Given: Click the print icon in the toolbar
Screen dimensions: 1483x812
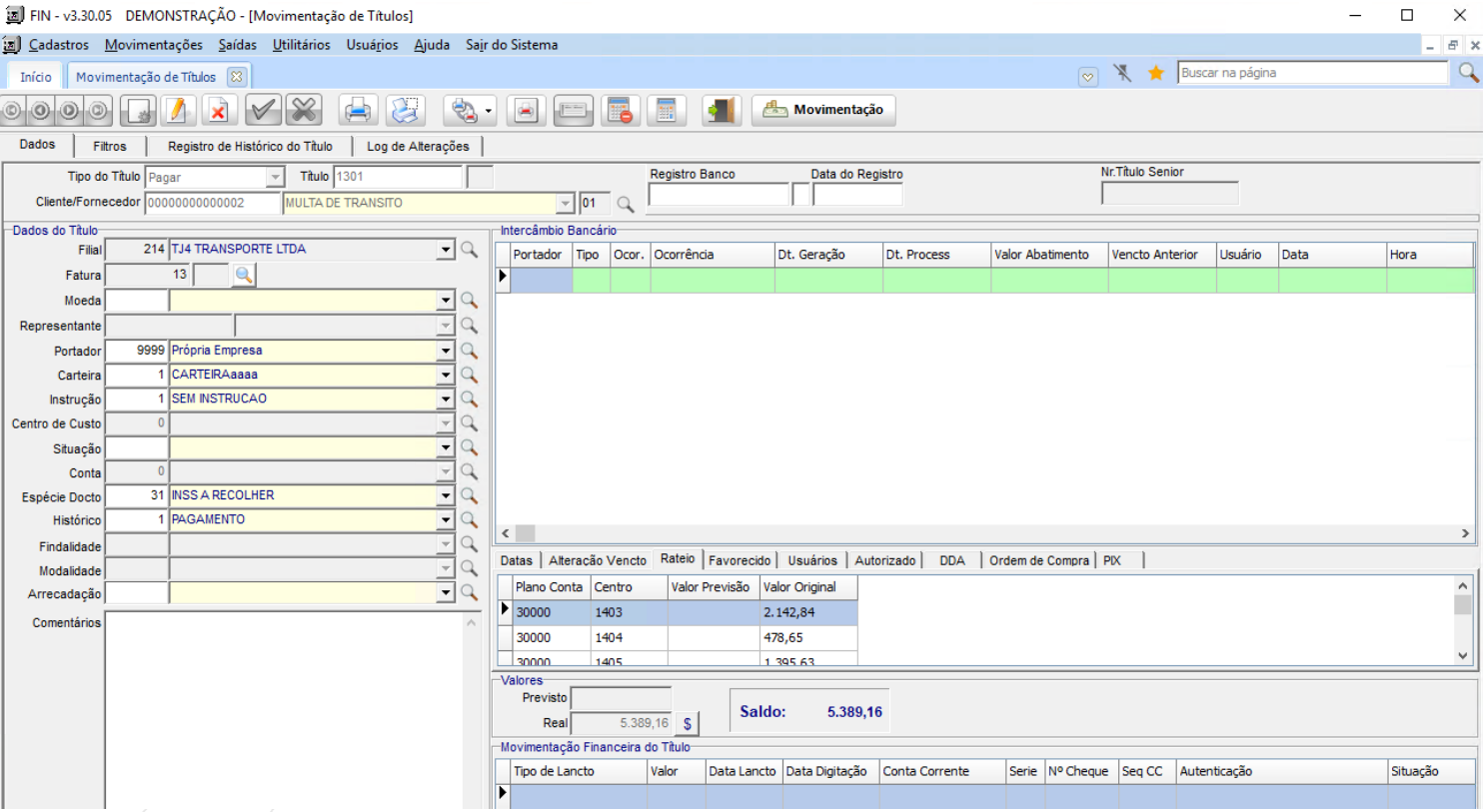Looking at the screenshot, I should pyautogui.click(x=357, y=111).
